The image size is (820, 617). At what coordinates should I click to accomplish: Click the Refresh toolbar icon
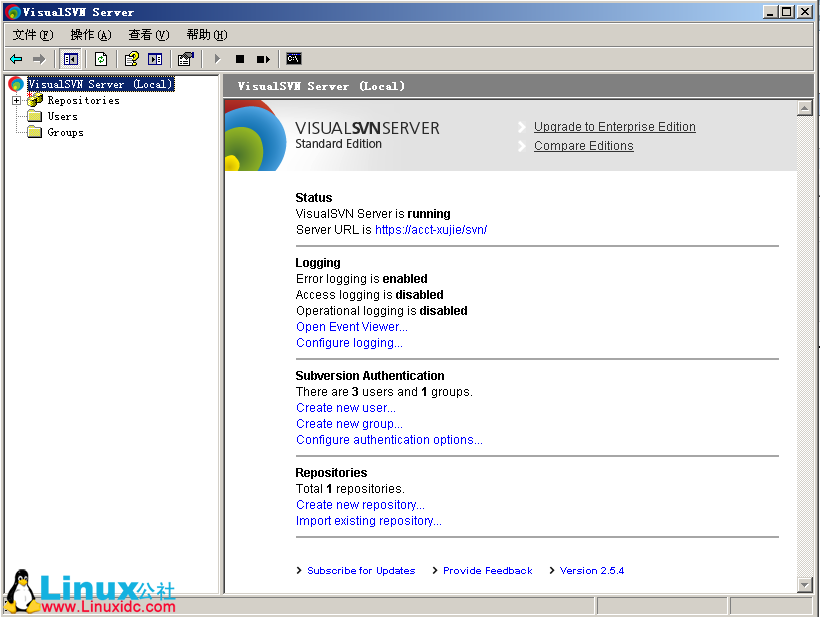pos(101,59)
